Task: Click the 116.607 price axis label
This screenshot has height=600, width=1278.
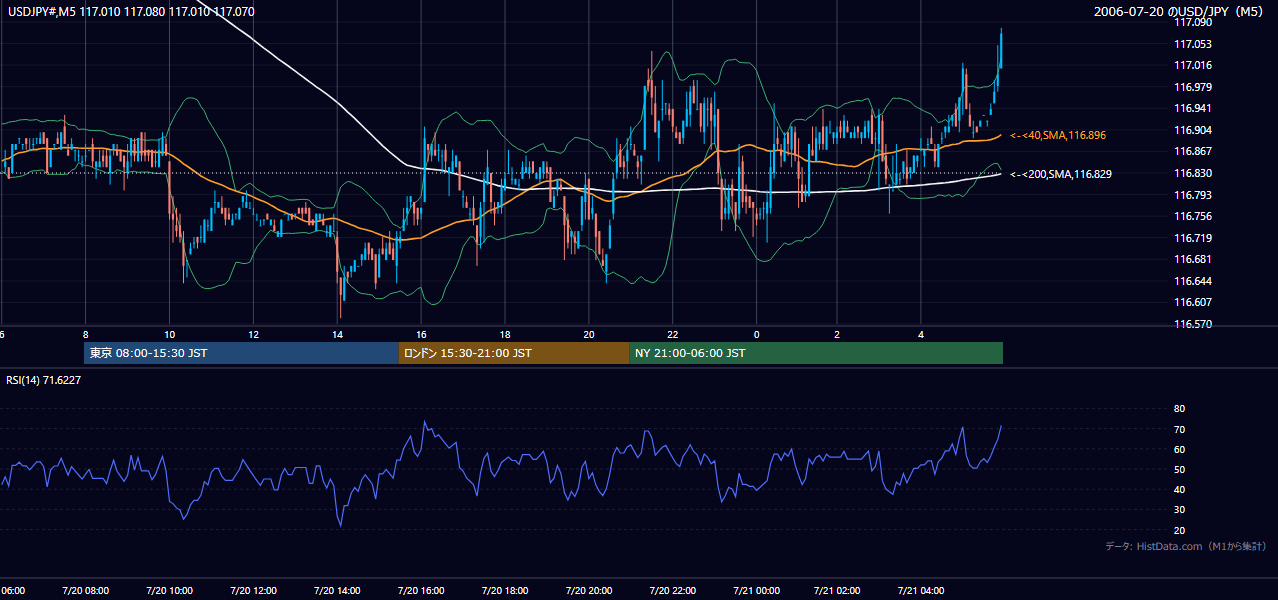Action: [1192, 302]
